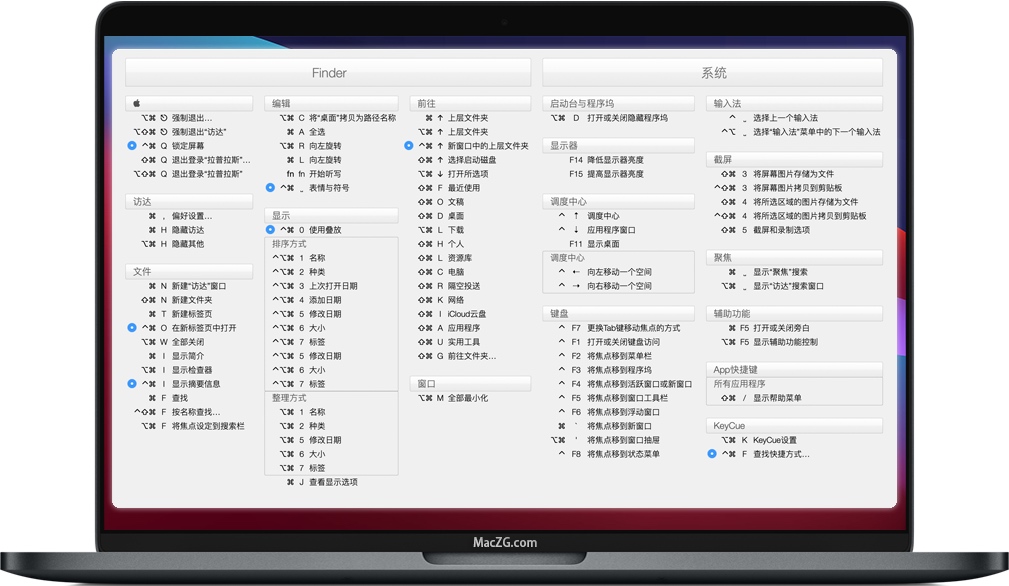
Task: Select the blue indicator beside 显示摘要信息
Action: (x=133, y=383)
